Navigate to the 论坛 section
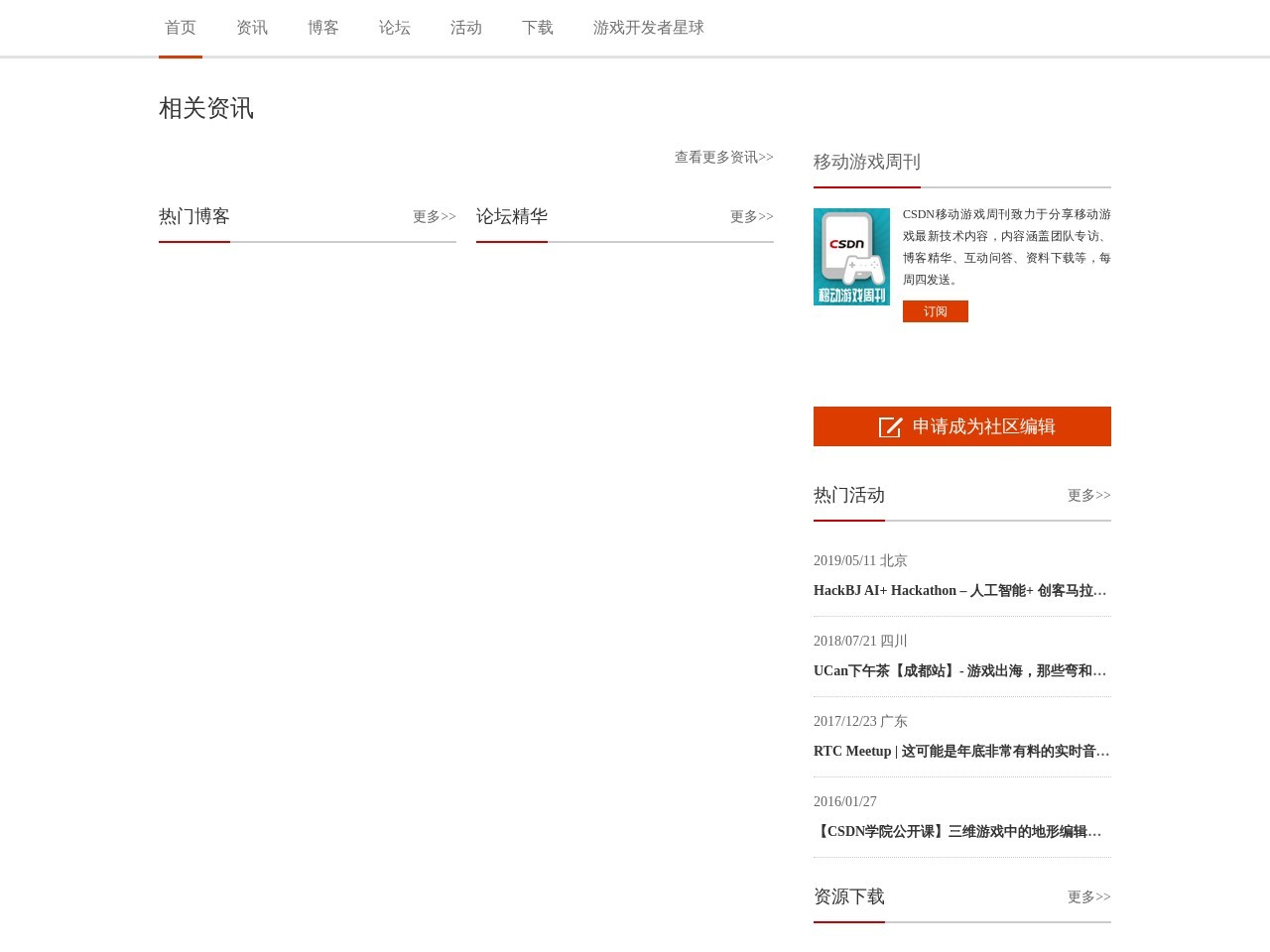Viewport: 1270px width, 952px height. click(x=394, y=27)
